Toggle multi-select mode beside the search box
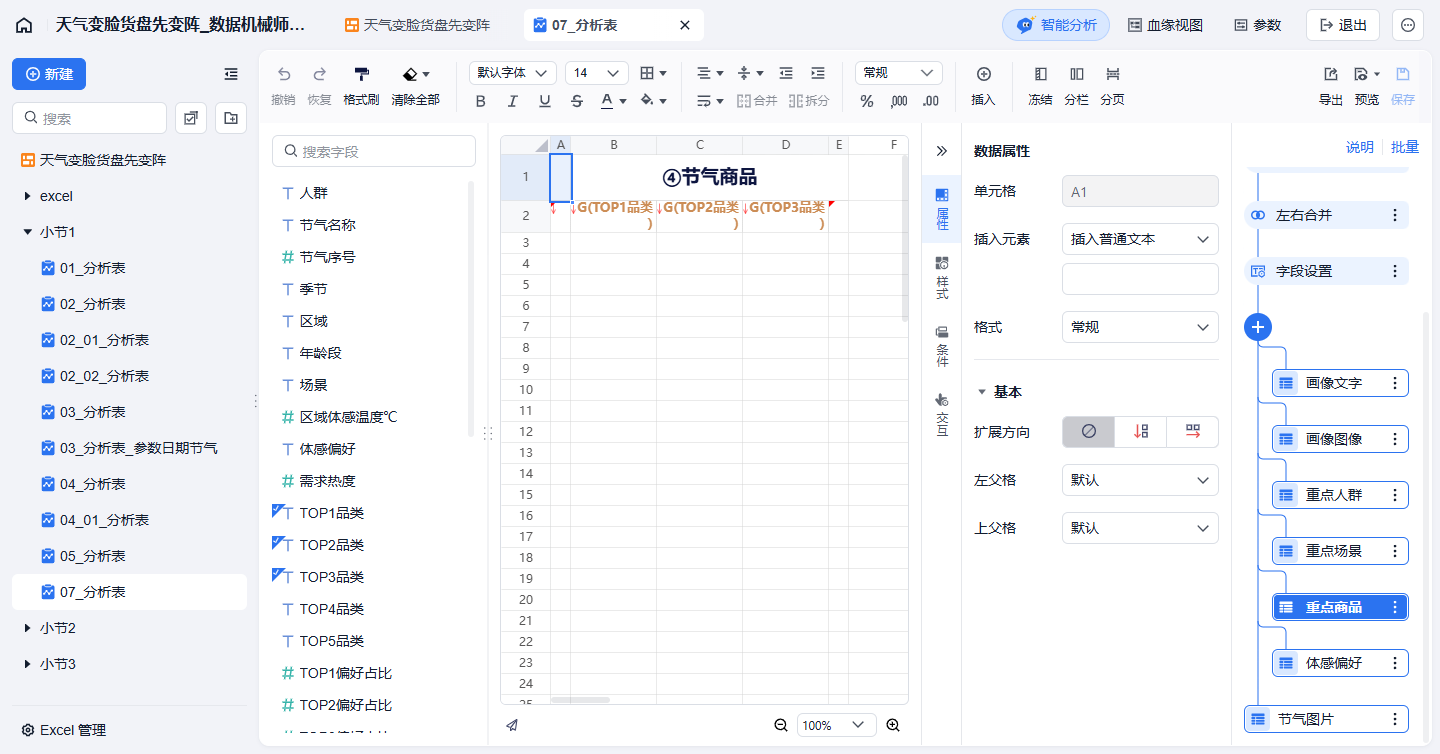Image resolution: width=1440 pixels, height=754 pixels. click(191, 118)
